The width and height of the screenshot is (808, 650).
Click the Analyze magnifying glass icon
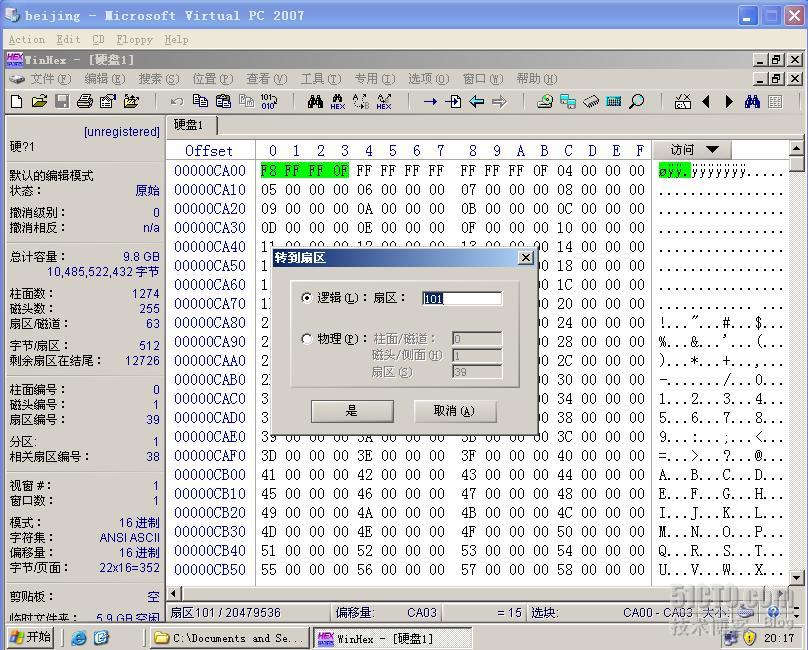pyautogui.click(x=637, y=102)
